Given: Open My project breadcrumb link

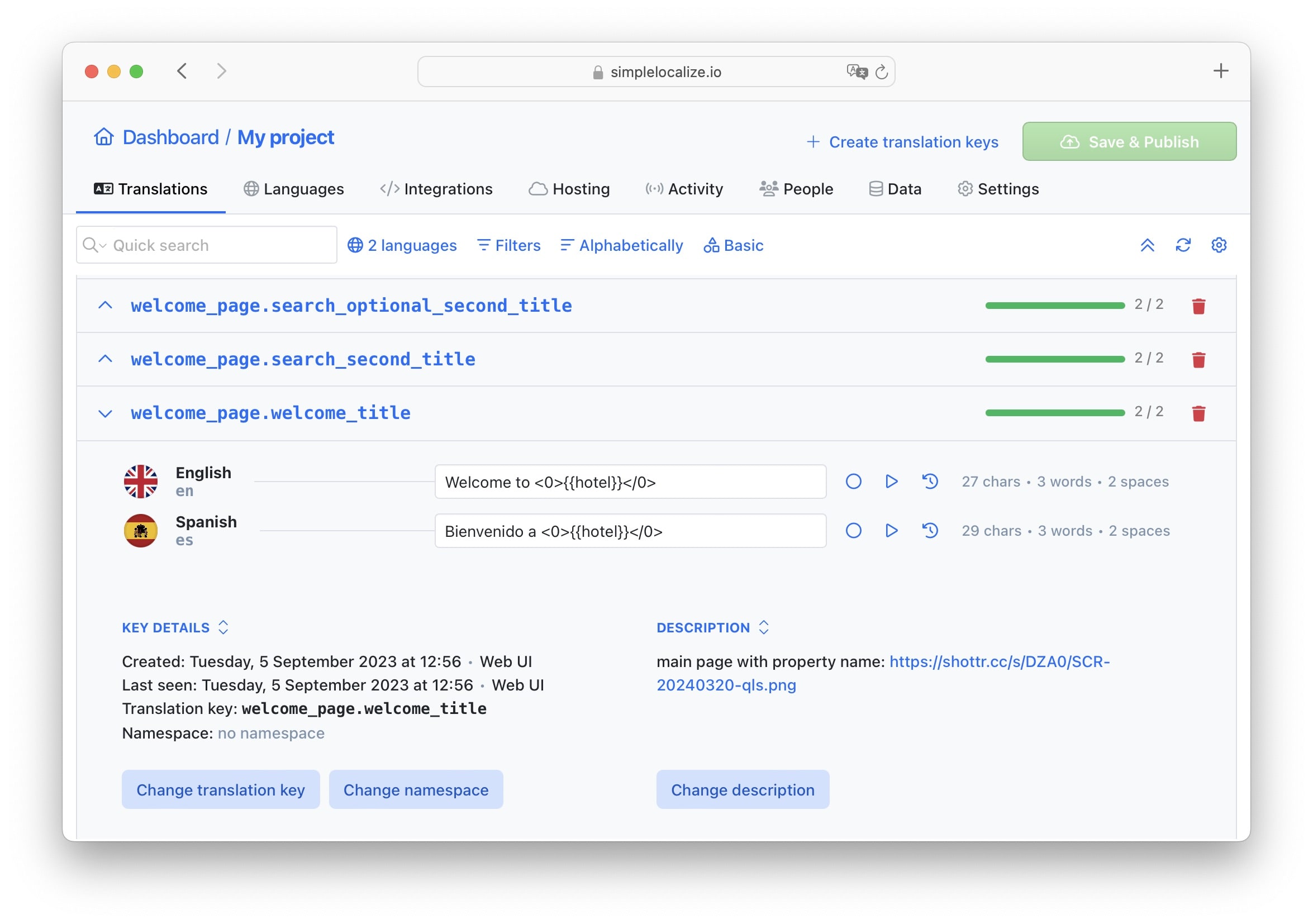Looking at the screenshot, I should pos(286,137).
